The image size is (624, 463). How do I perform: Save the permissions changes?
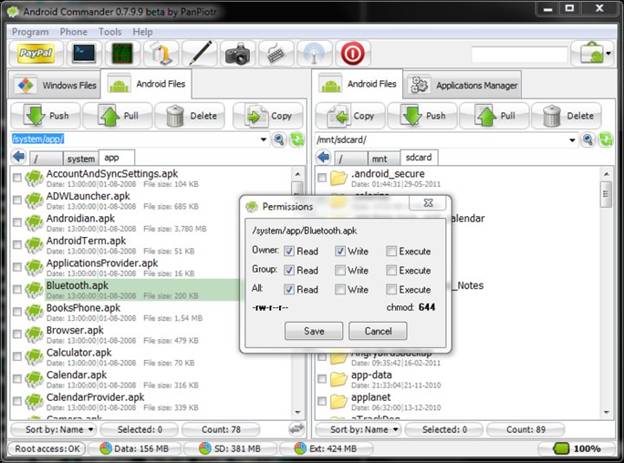pos(313,330)
